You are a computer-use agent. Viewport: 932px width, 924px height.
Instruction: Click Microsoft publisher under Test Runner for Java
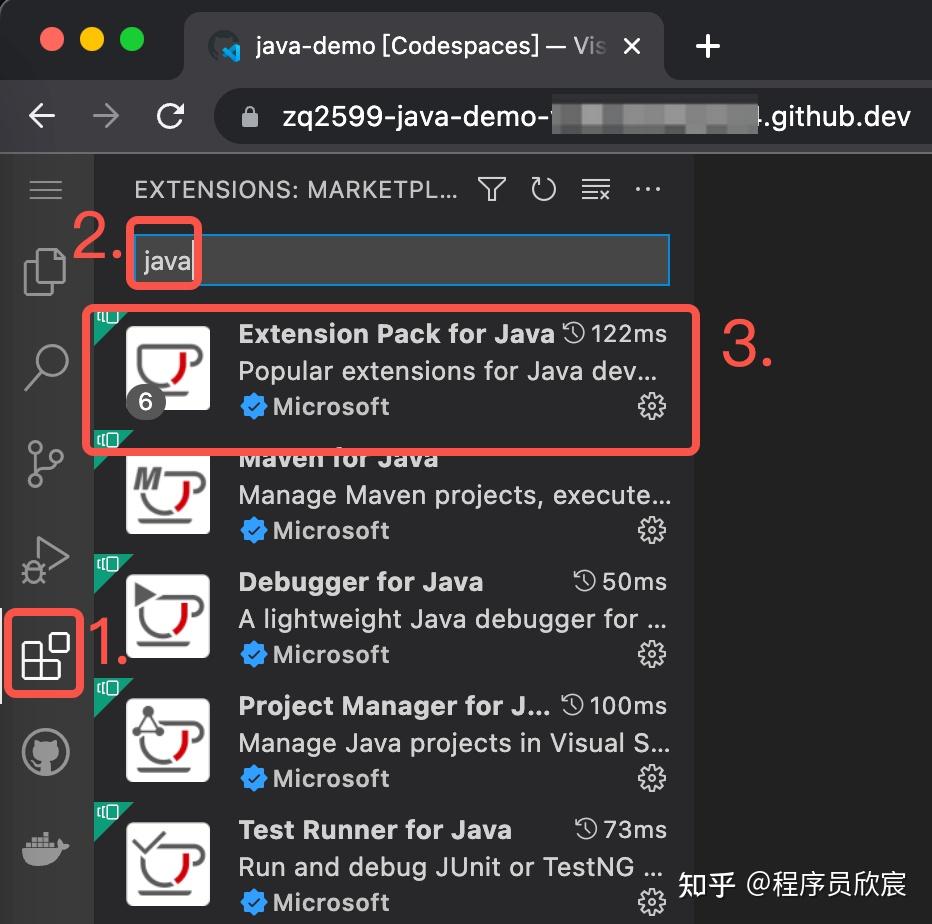coord(330,903)
